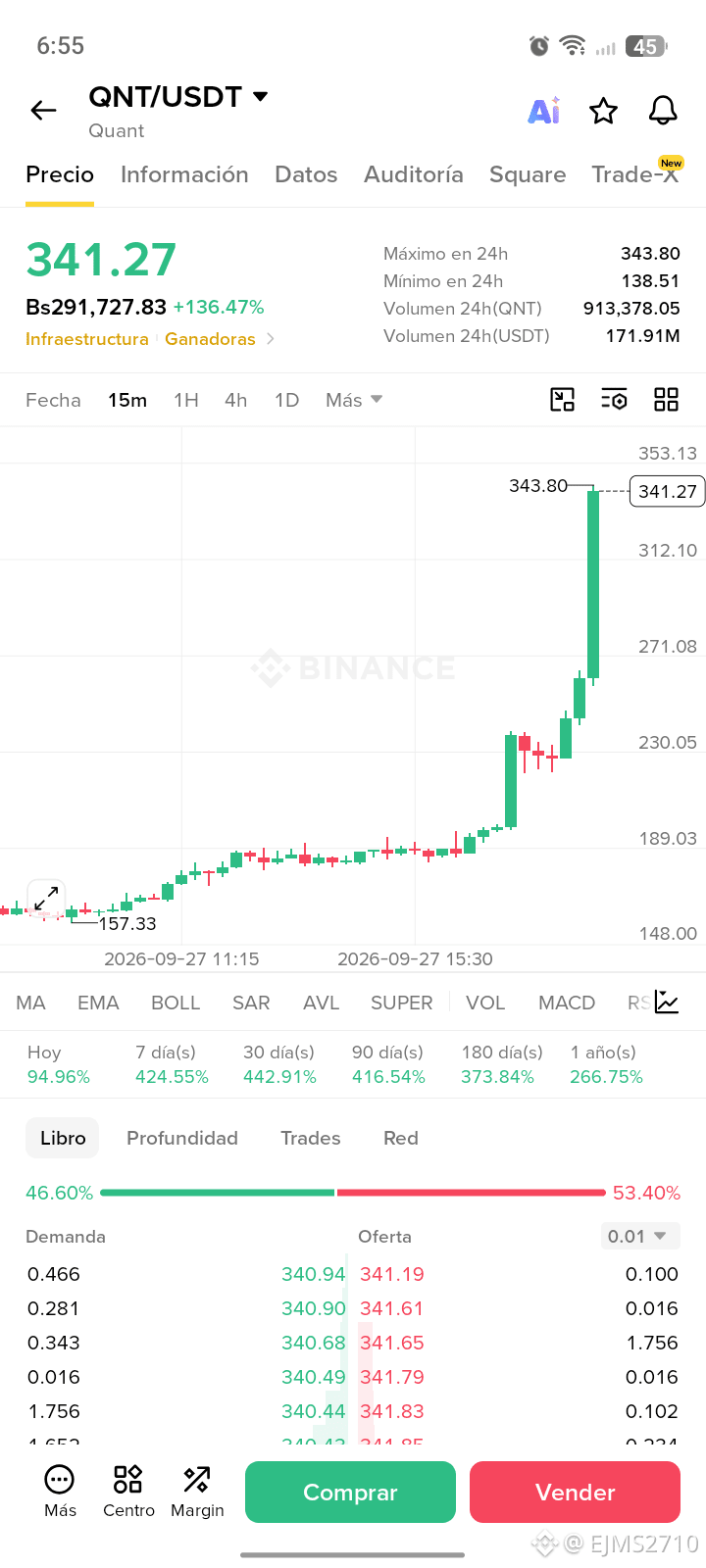Tap the red Vender button
Image resolution: width=706 pixels, height=1568 pixels.
click(575, 1492)
